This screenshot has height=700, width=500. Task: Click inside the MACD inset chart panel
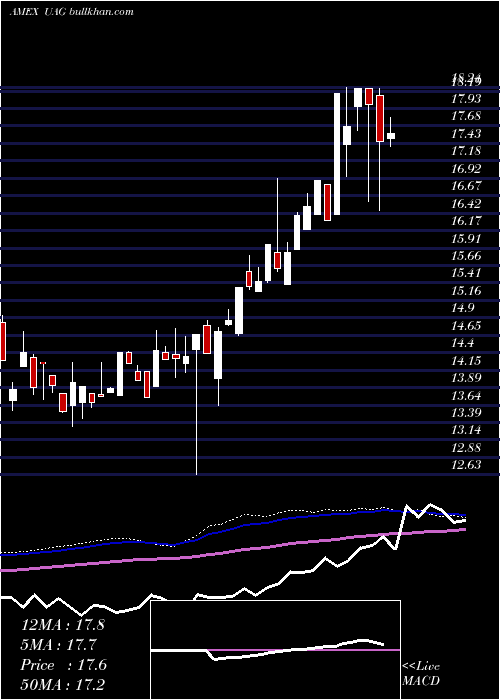pos(275,650)
